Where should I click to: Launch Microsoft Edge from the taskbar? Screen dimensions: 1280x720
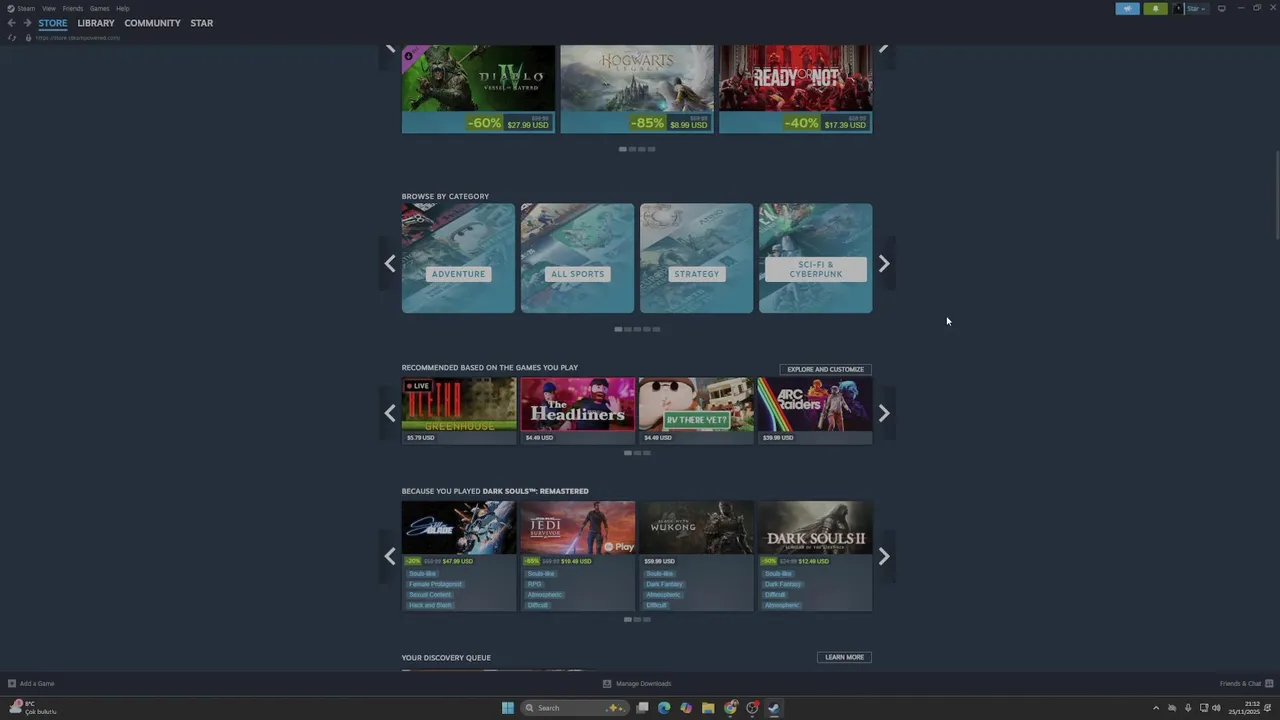point(664,708)
